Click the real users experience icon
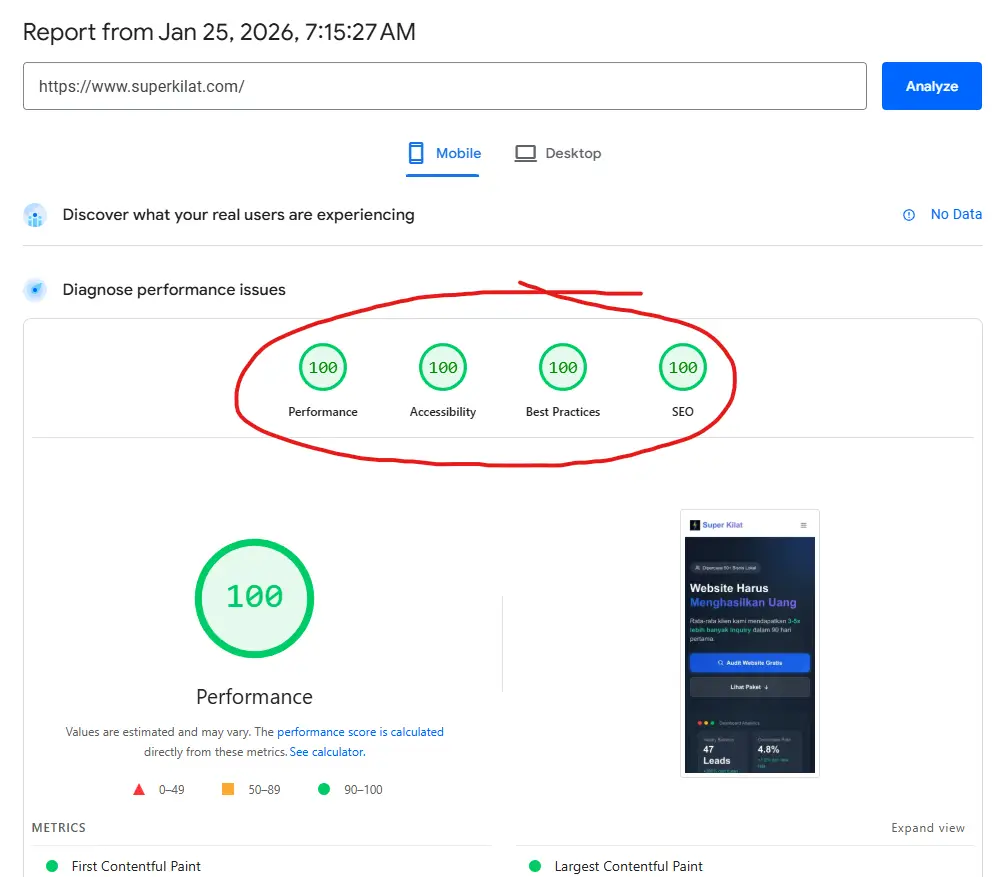 coord(35,215)
